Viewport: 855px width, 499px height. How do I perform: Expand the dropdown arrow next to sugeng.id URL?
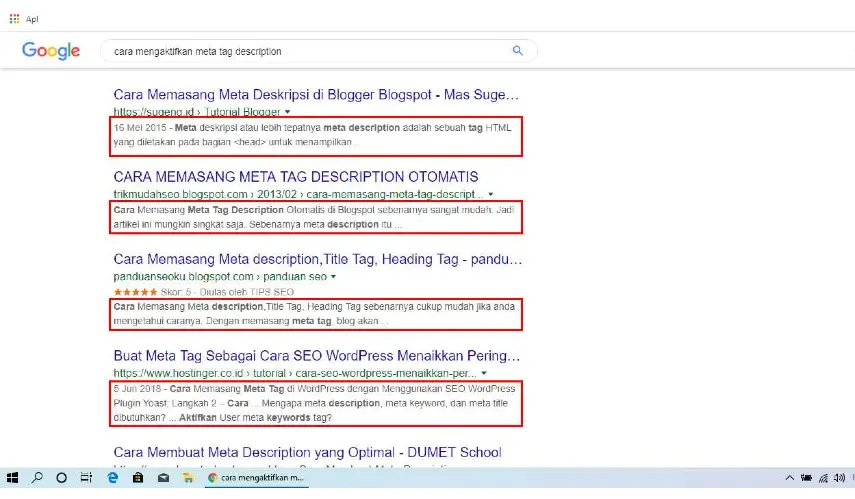tap(287, 112)
